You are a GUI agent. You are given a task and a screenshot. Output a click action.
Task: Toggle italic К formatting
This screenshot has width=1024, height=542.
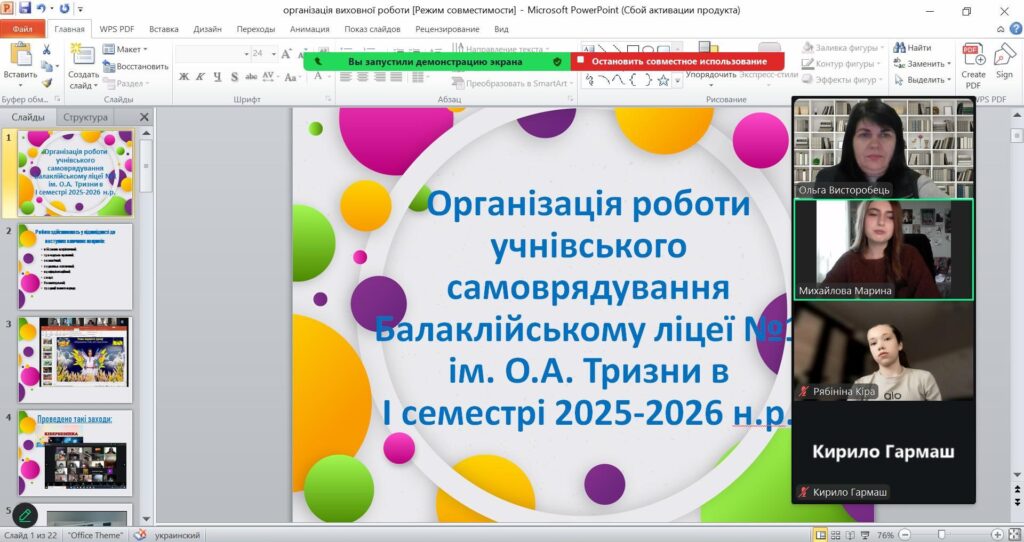coord(200,77)
